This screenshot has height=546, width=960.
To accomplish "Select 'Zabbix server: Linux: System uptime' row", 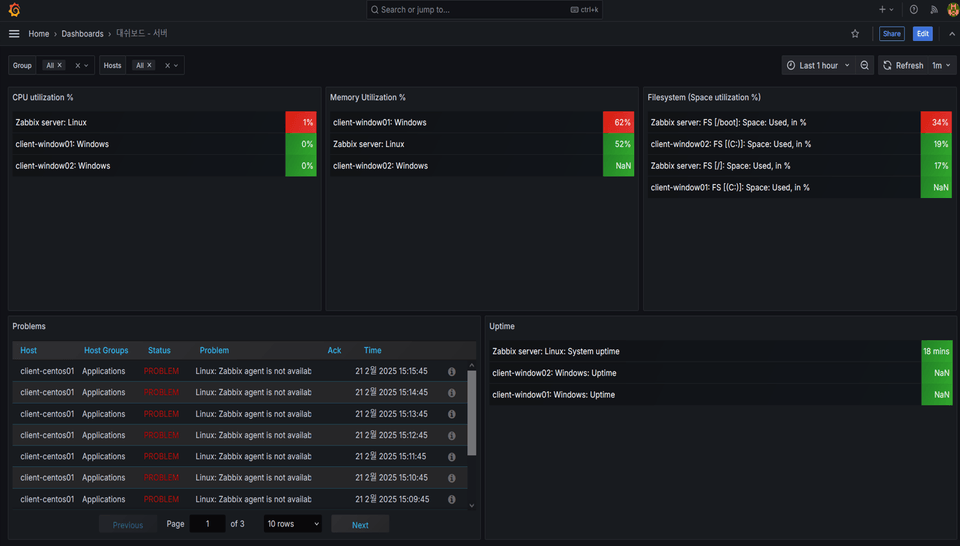I will [x=721, y=351].
